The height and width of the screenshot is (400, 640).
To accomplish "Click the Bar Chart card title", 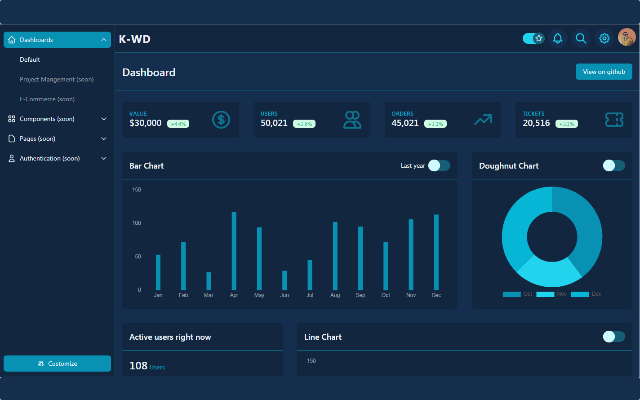I will point(147,166).
